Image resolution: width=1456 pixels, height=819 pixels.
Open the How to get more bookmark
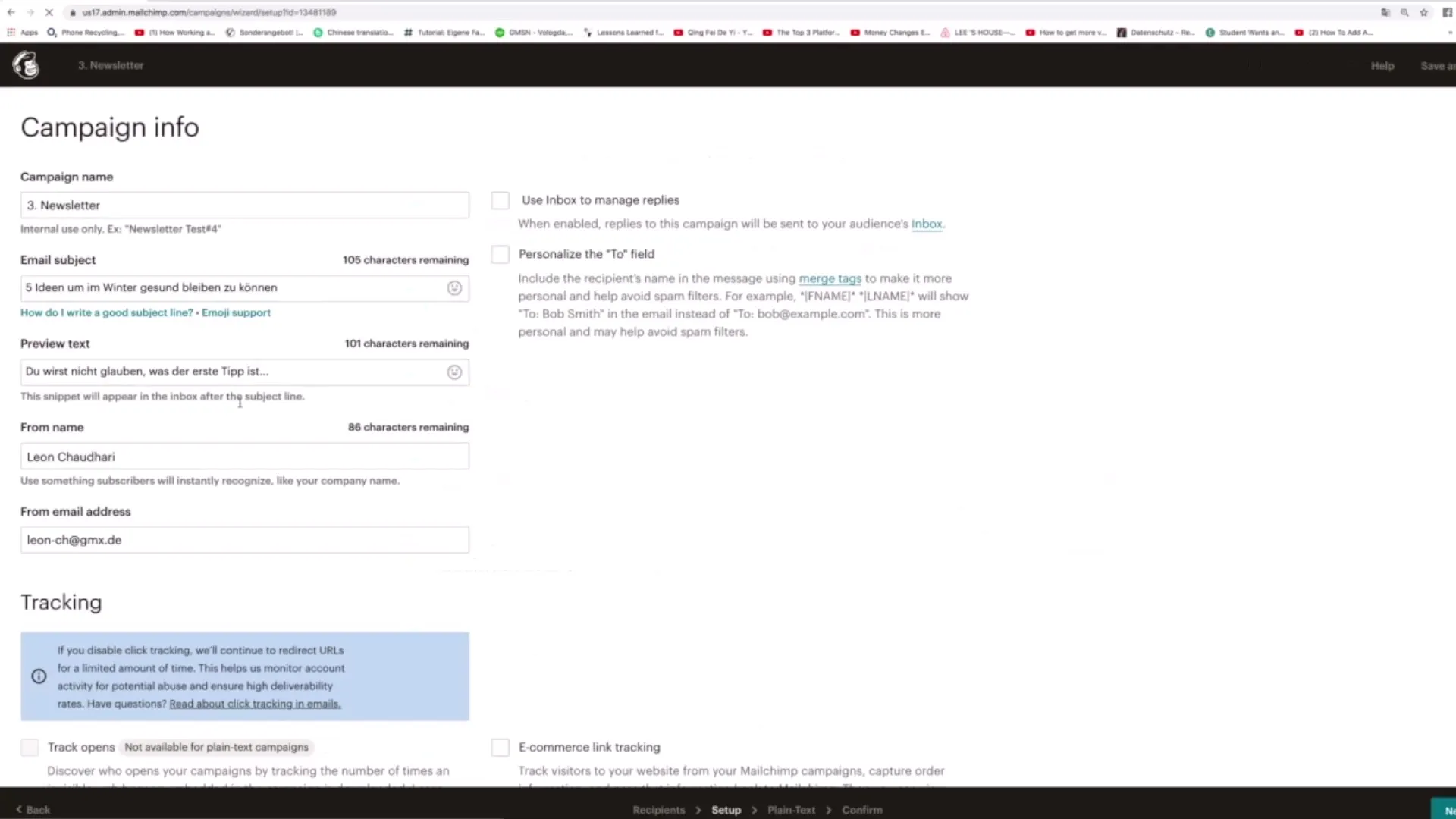point(1067,33)
